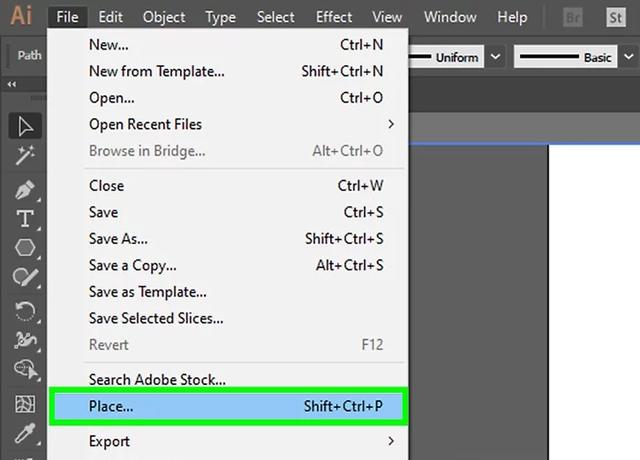Collapse the tools panel using double arrows
640x460 pixels.
click(12, 84)
